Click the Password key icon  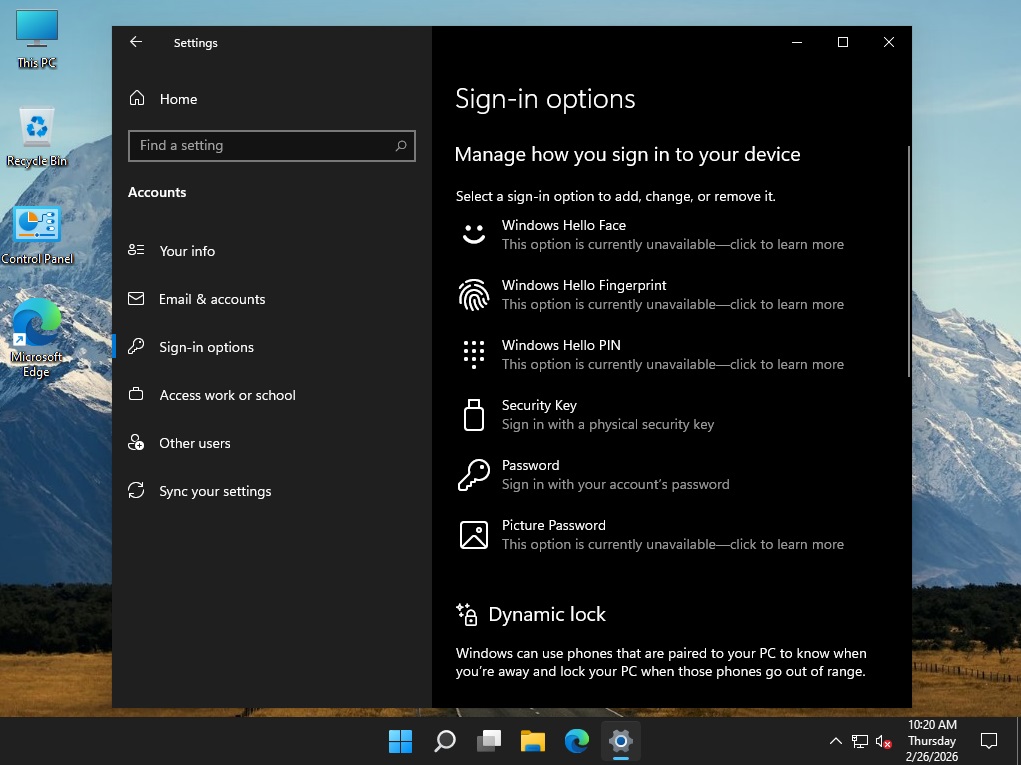[474, 475]
